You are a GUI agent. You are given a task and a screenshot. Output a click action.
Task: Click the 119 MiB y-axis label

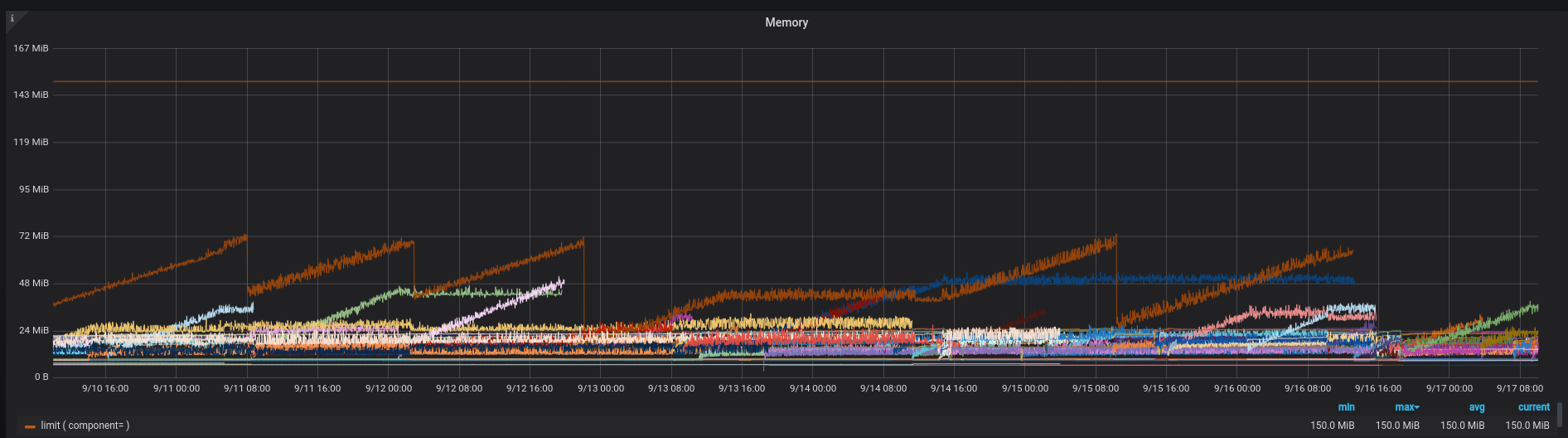point(31,142)
